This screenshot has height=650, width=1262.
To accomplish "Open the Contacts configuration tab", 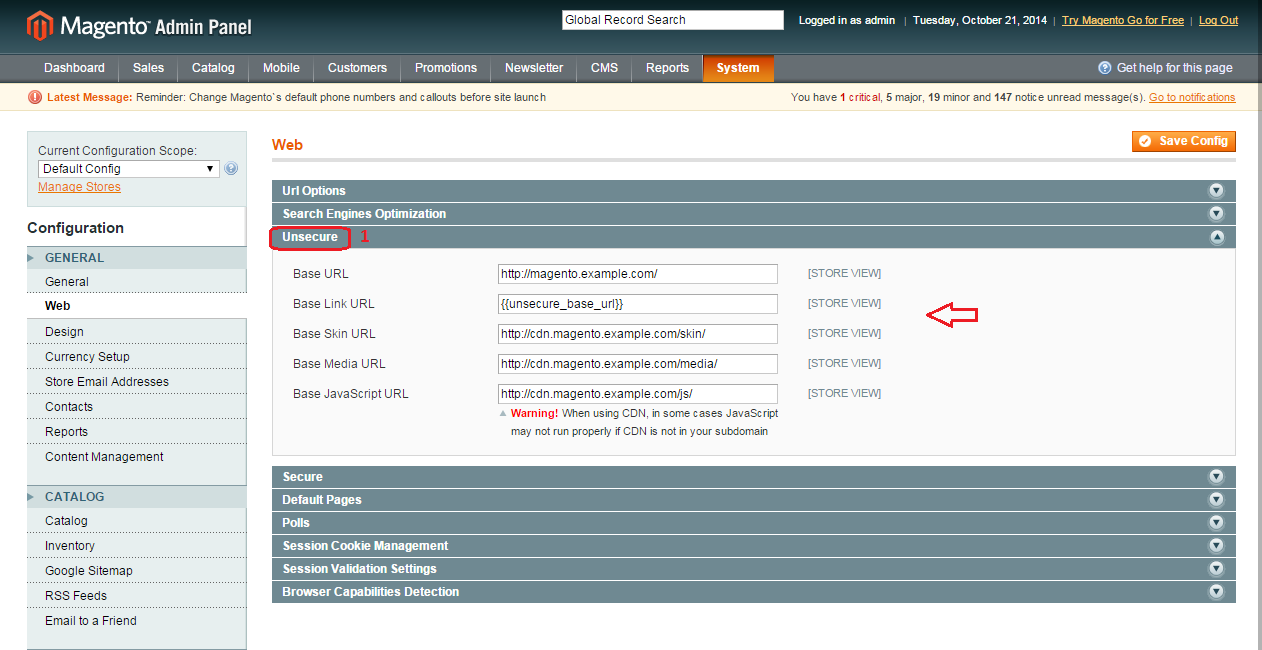I will [x=136, y=407].
